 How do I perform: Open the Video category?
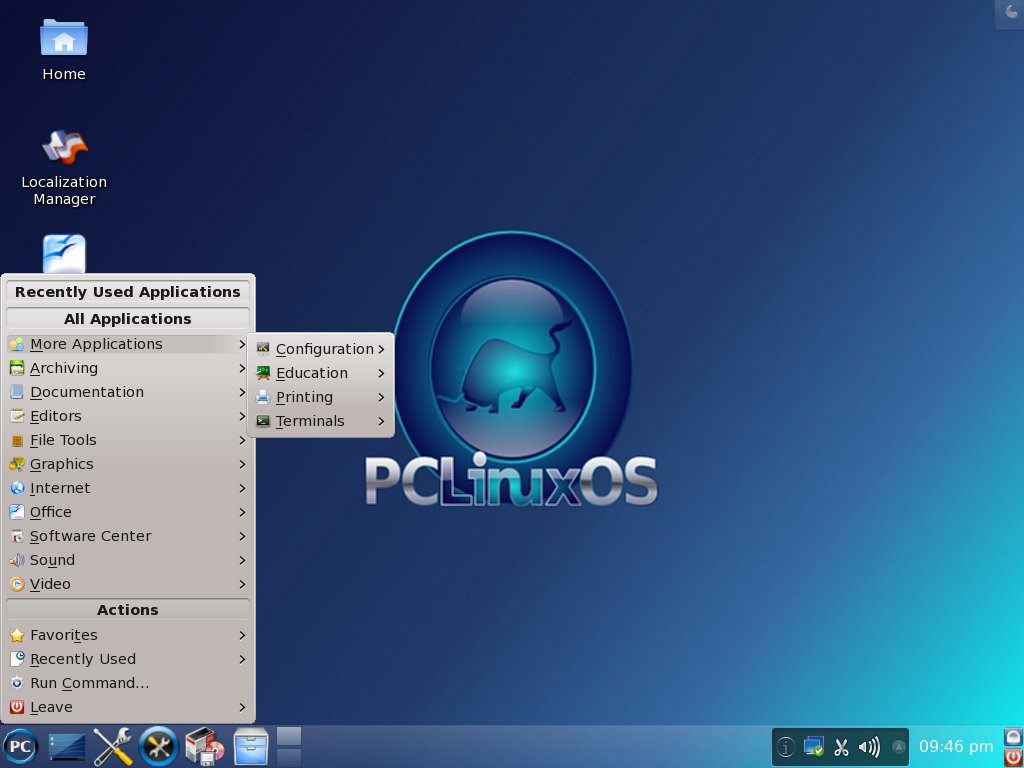coord(128,584)
